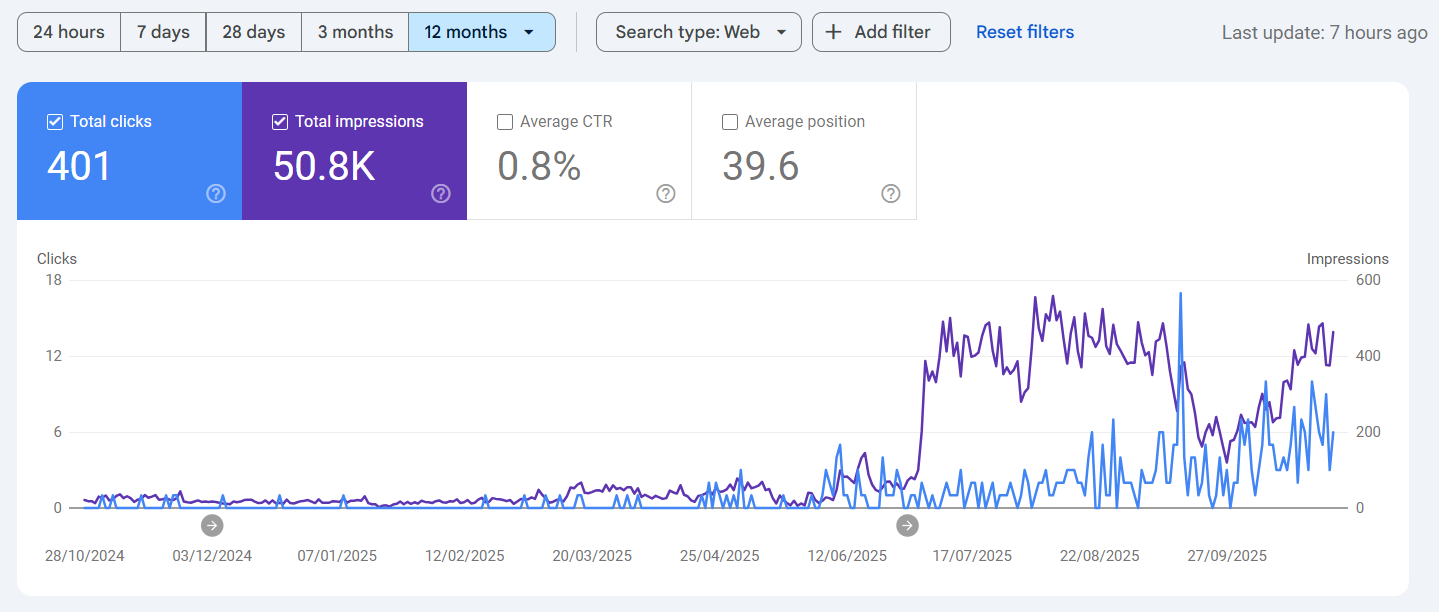Click the tallest impressions spike on the chart
Viewport: 1439px width, 612px height.
pyautogui.click(x=1052, y=297)
